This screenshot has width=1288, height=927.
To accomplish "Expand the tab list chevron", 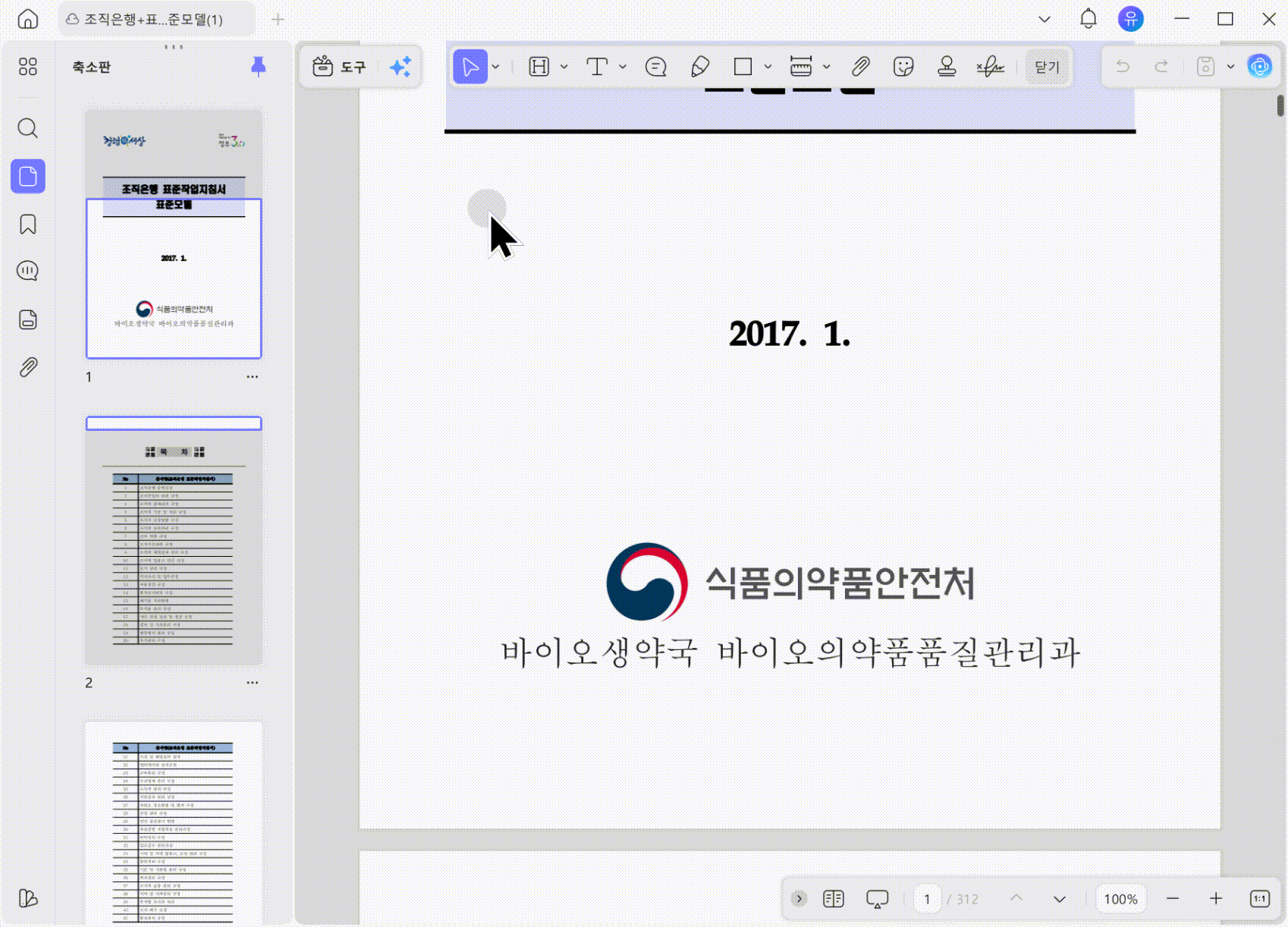I will 1045,20.
